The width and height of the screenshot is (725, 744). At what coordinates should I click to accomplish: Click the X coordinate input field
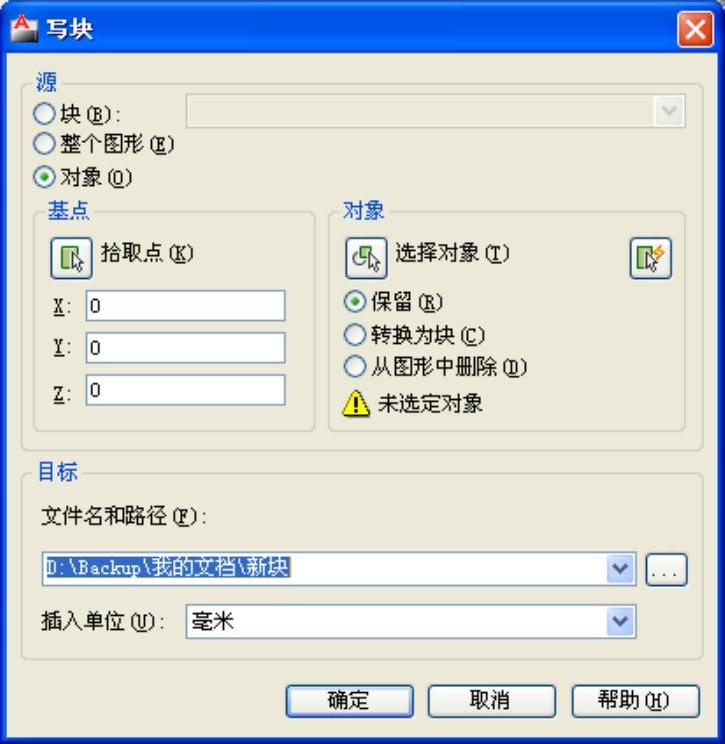tap(186, 306)
